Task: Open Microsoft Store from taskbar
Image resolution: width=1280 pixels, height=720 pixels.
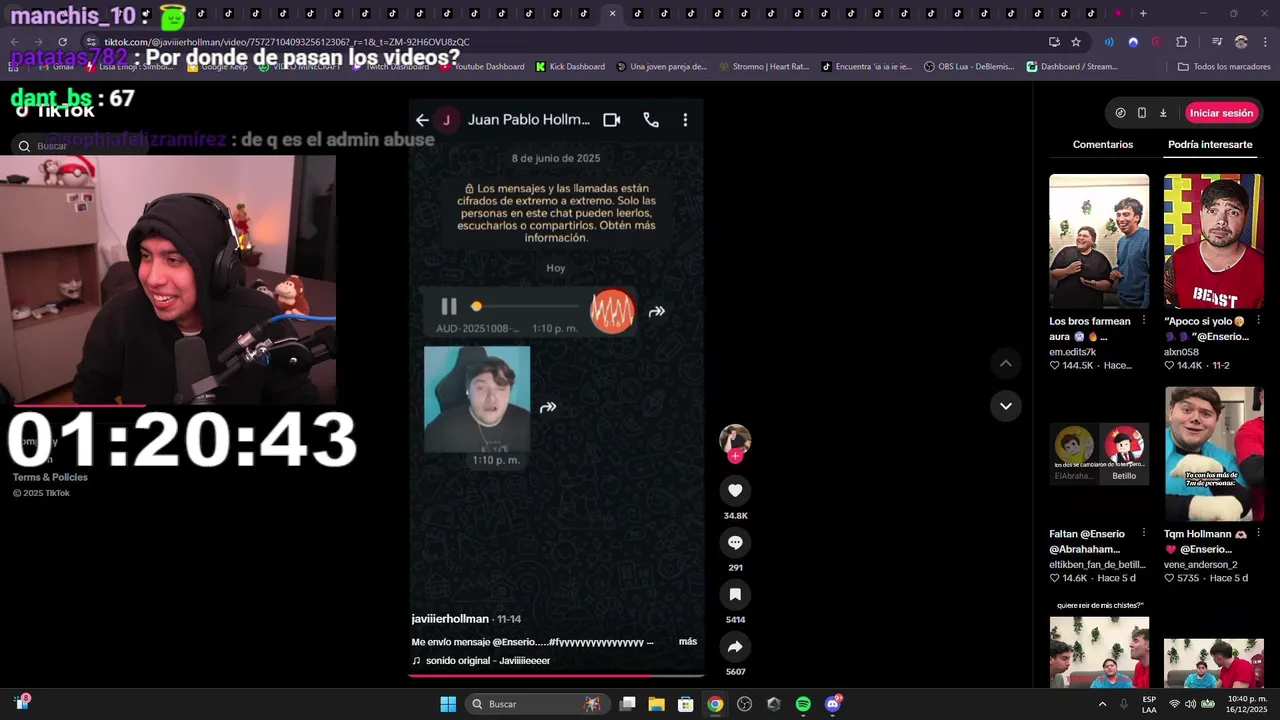Action: [686, 704]
